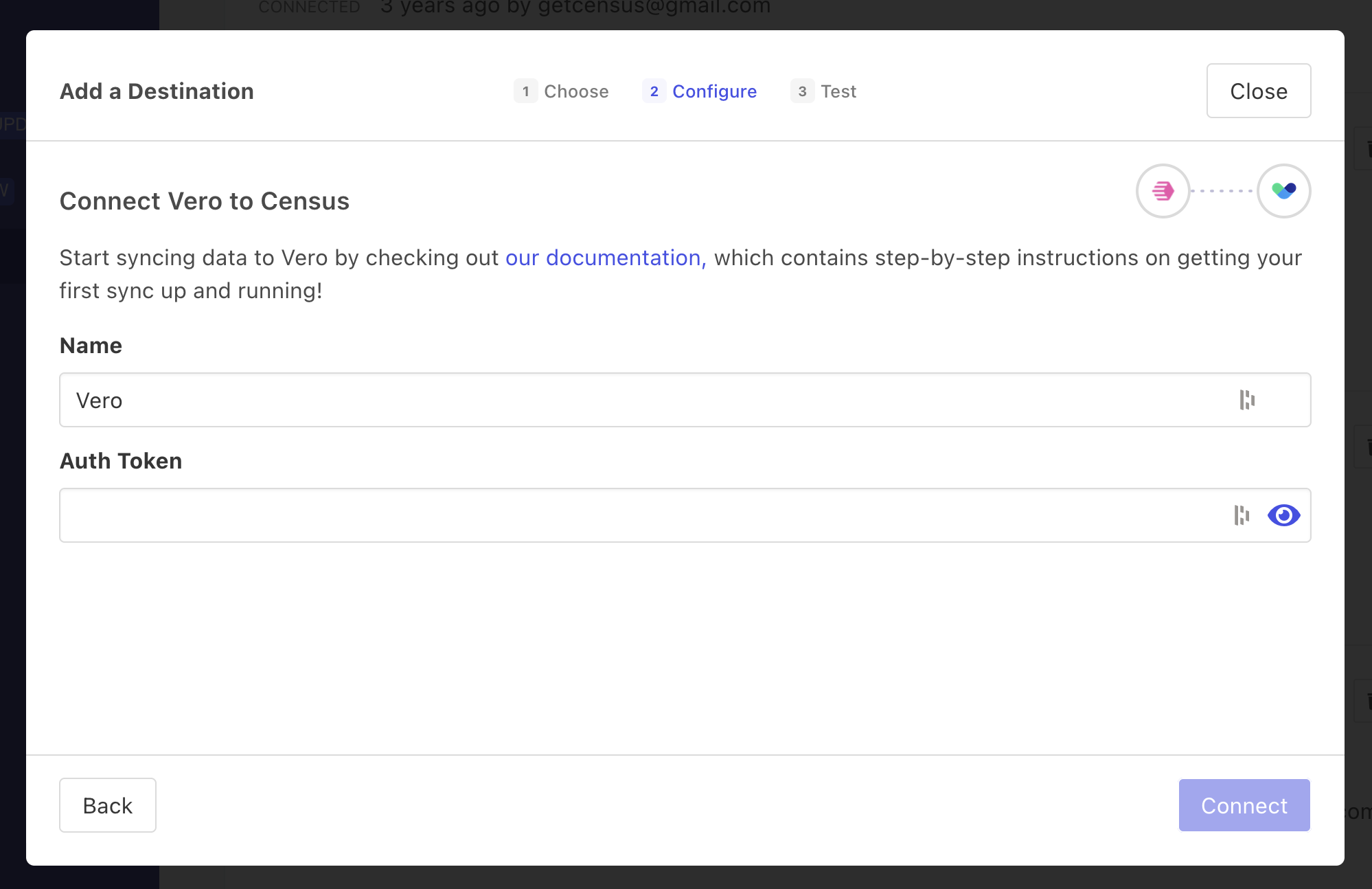Click the Name field label
Image resolution: width=1372 pixels, height=889 pixels.
91,346
